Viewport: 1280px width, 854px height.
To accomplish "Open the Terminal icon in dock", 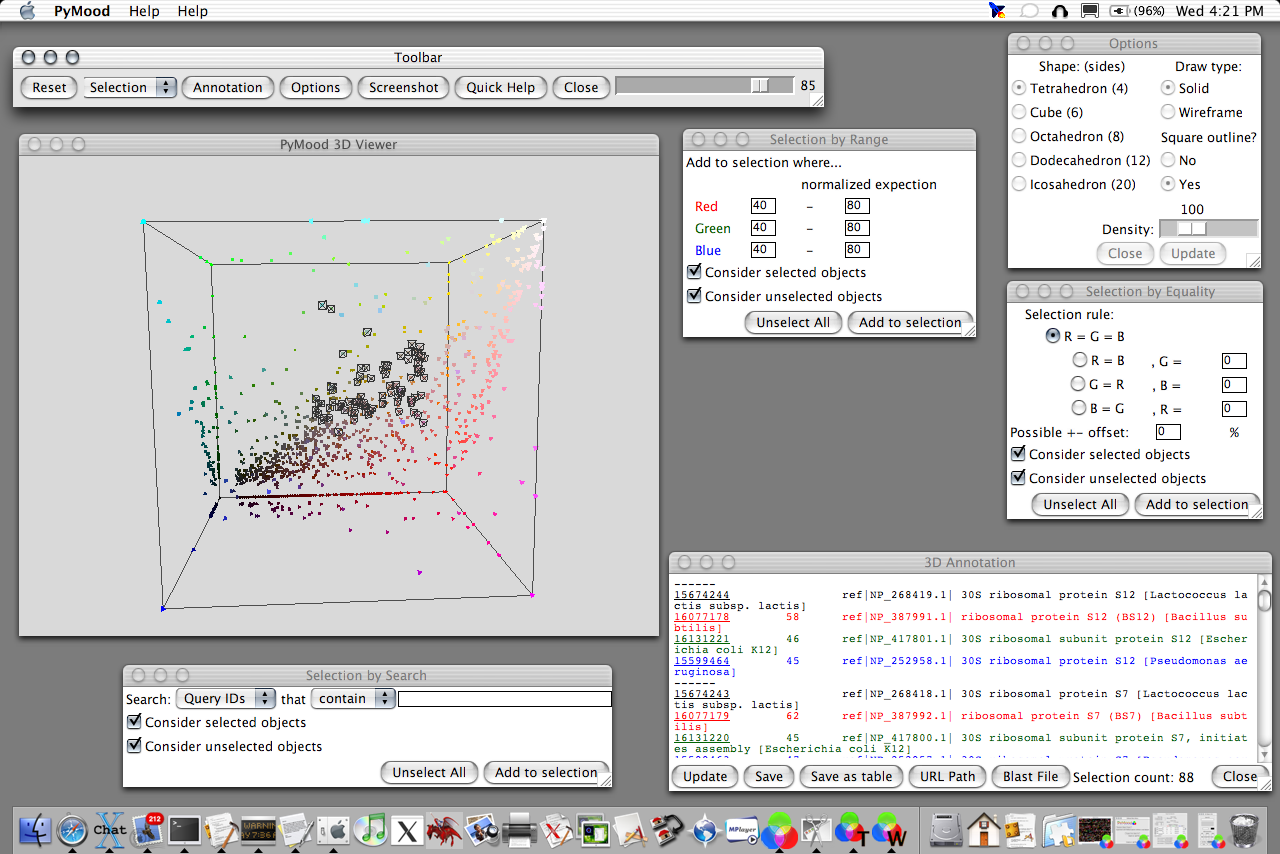I will [185, 829].
